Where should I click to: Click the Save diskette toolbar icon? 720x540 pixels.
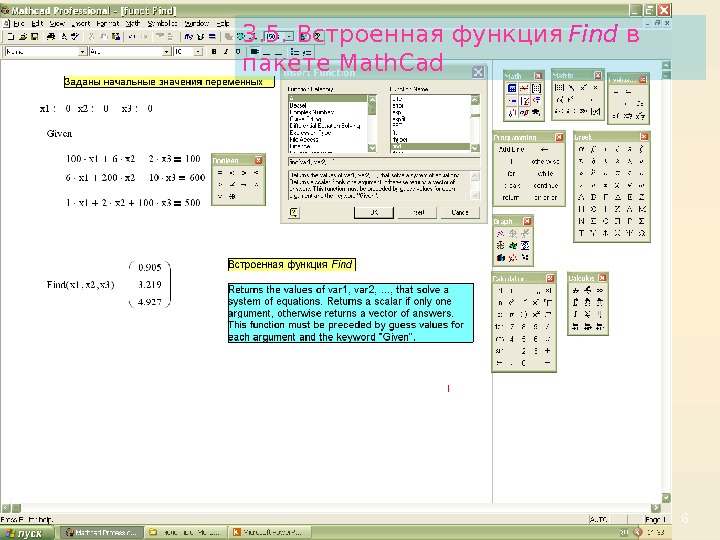tap(34, 37)
